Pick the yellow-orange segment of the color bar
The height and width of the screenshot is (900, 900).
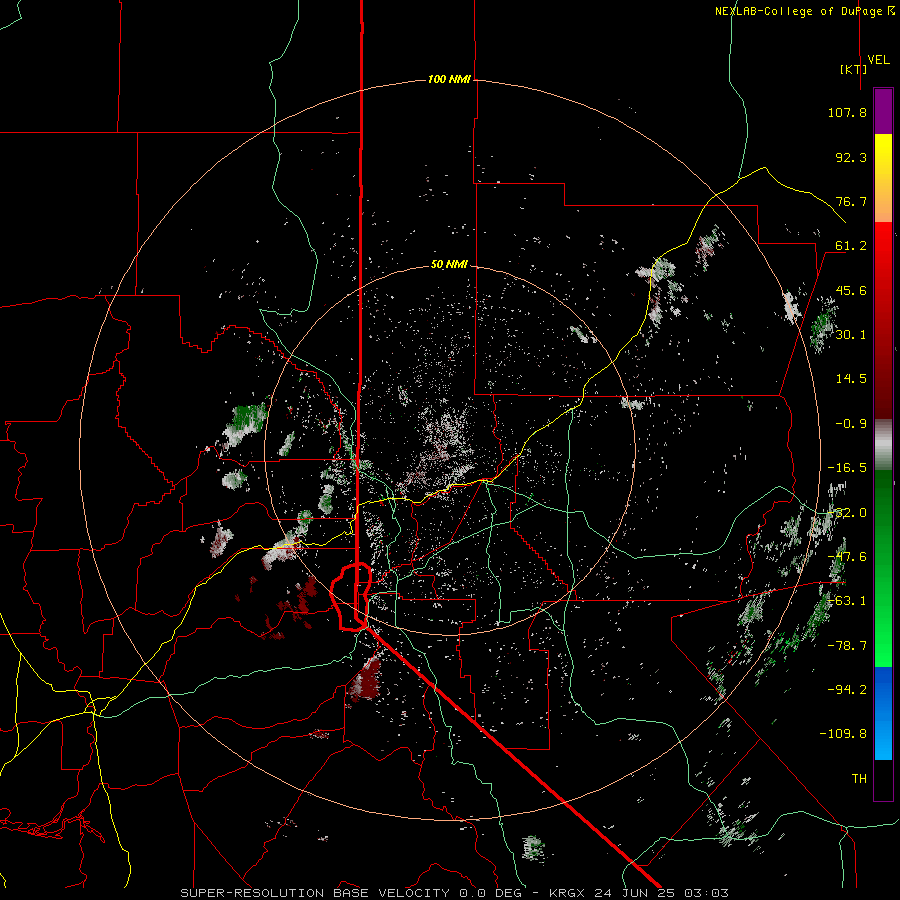click(x=883, y=178)
